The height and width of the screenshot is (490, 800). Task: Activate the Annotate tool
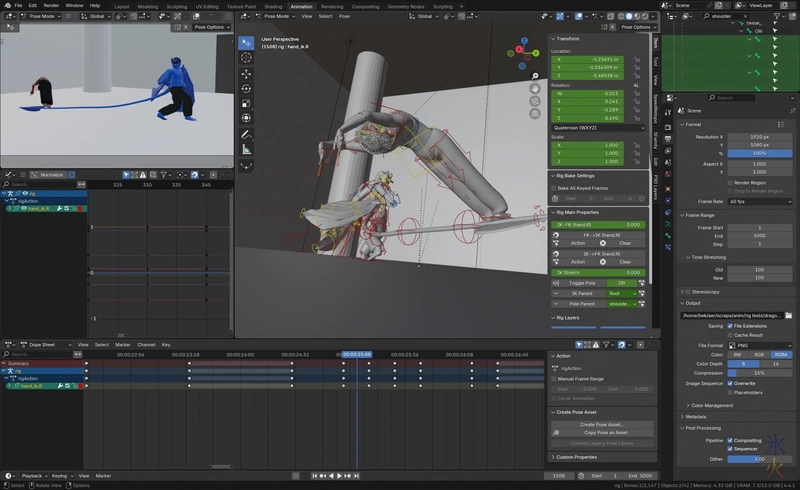(246, 134)
